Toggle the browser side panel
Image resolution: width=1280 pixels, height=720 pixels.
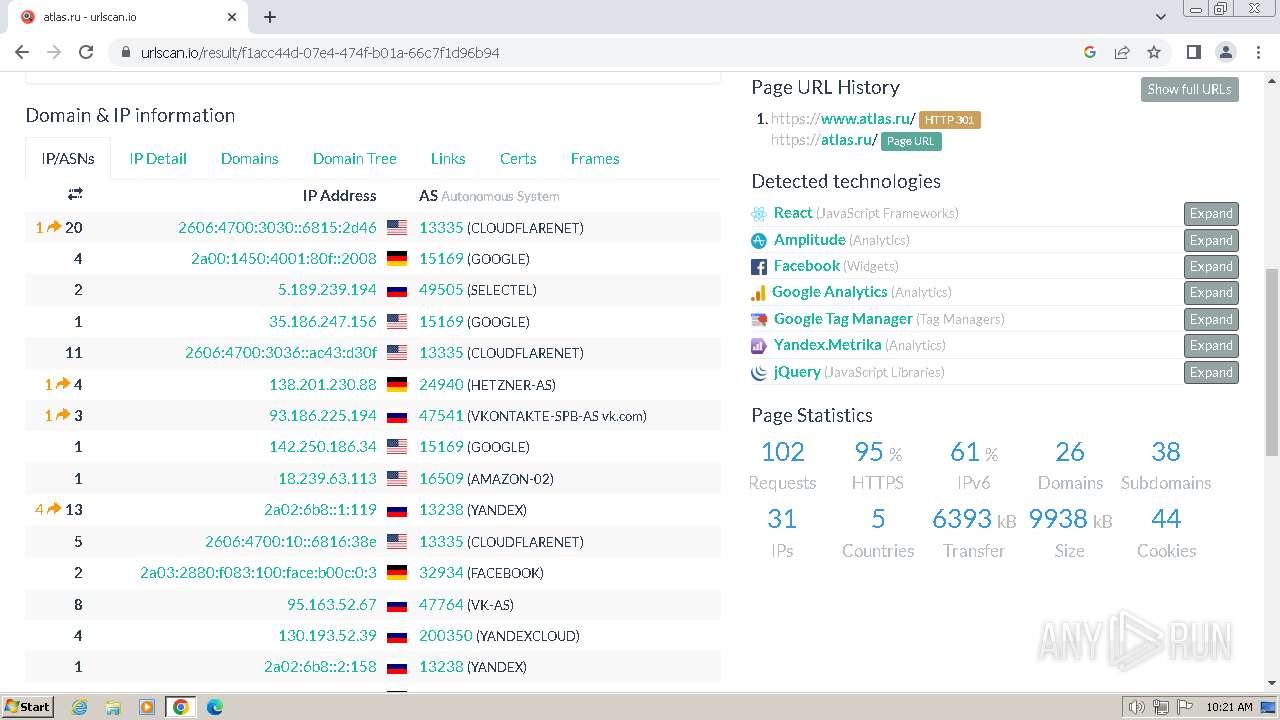point(1193,52)
